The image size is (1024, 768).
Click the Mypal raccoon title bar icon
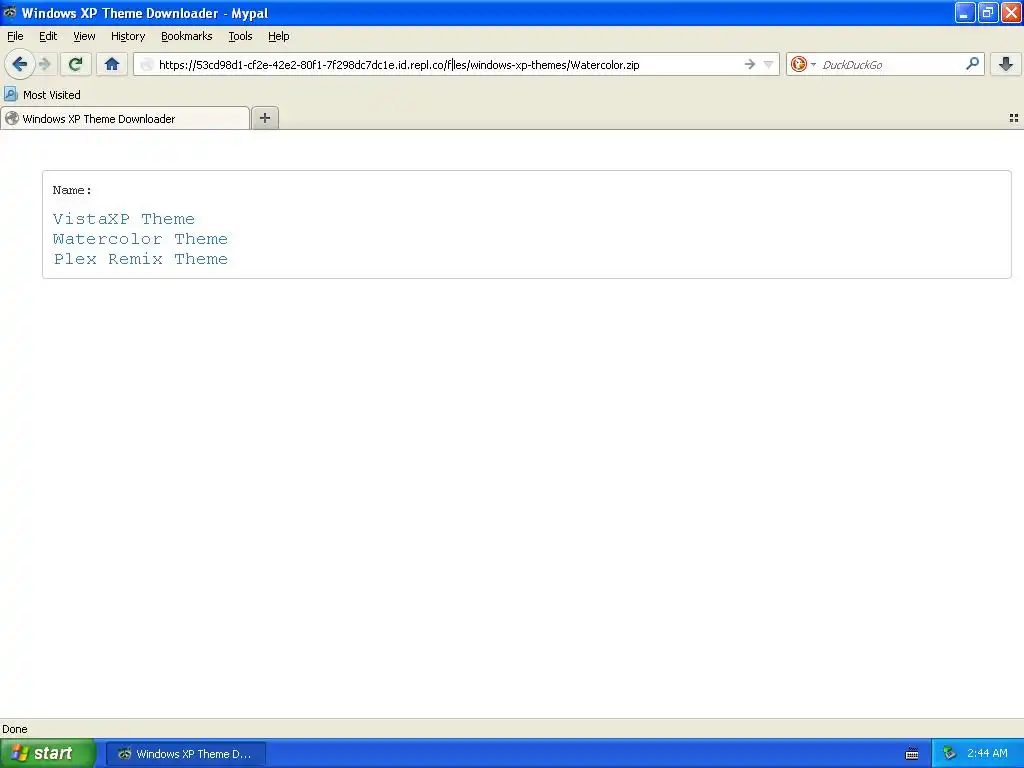pos(10,12)
